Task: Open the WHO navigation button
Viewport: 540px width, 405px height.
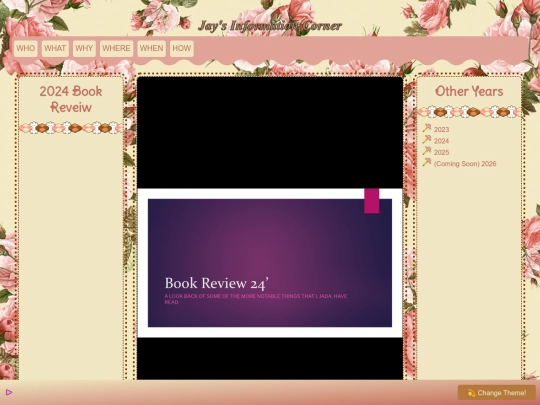Action: tap(25, 48)
